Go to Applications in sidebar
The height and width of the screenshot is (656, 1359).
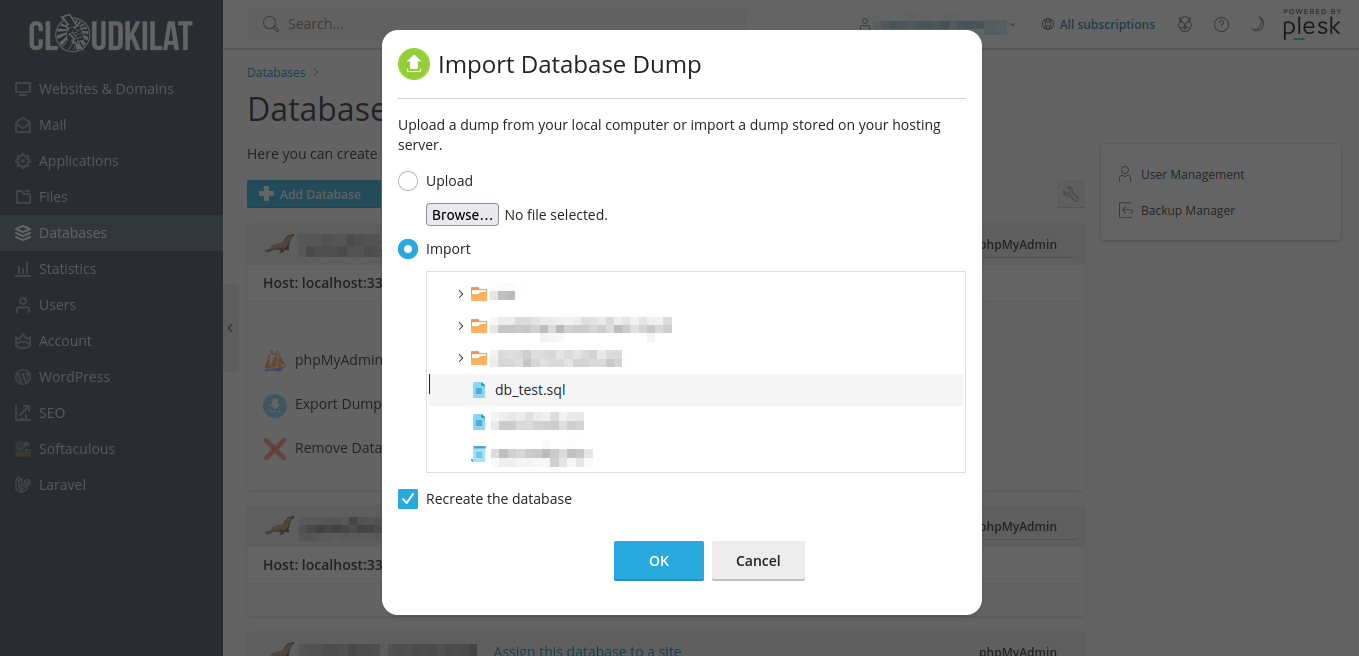tap(78, 161)
